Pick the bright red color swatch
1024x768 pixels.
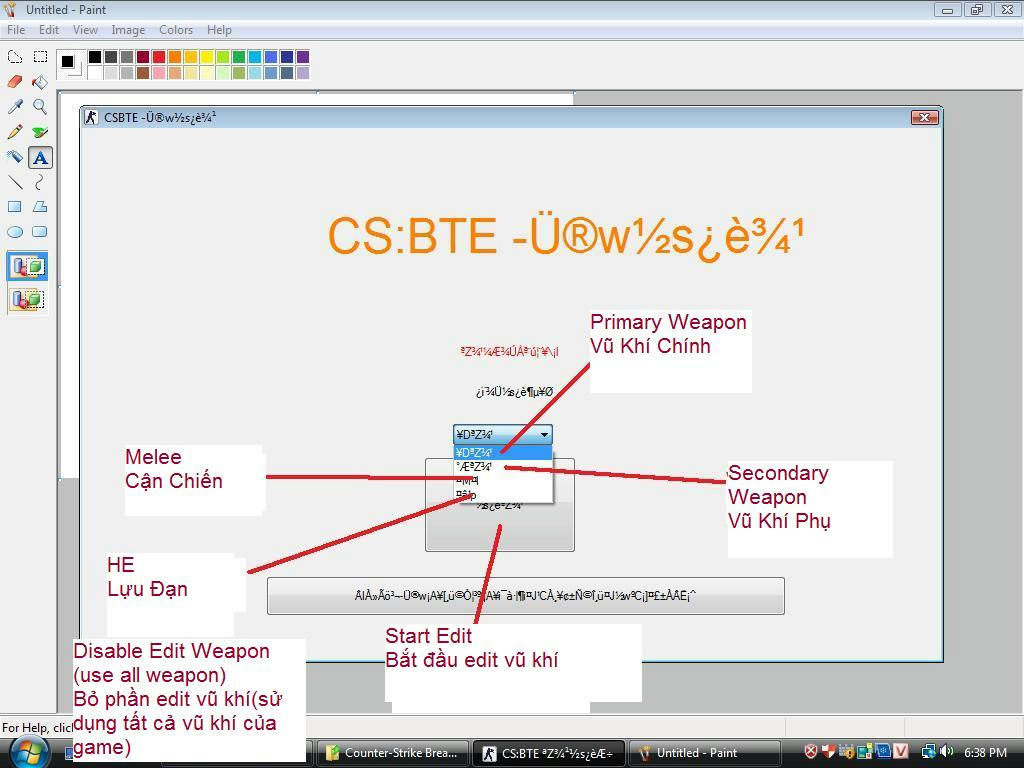coord(159,57)
